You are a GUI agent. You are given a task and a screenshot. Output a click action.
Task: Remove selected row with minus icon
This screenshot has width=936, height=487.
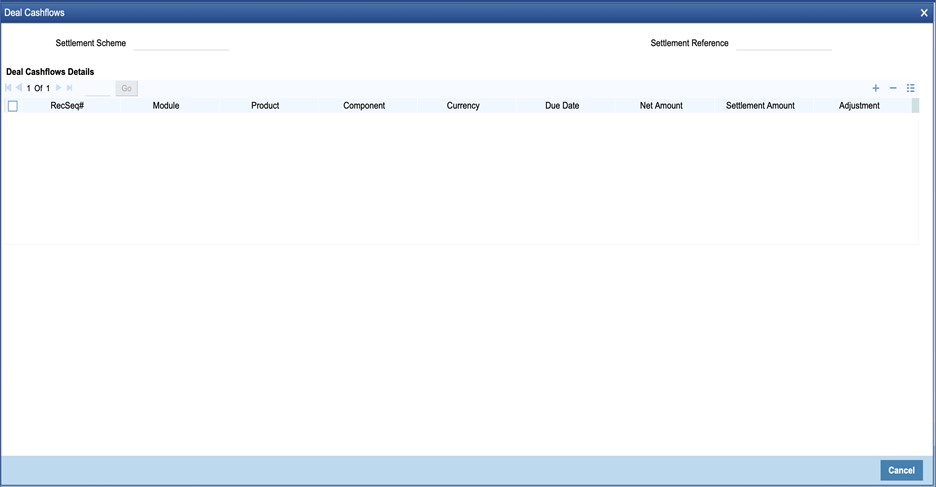[x=893, y=88]
